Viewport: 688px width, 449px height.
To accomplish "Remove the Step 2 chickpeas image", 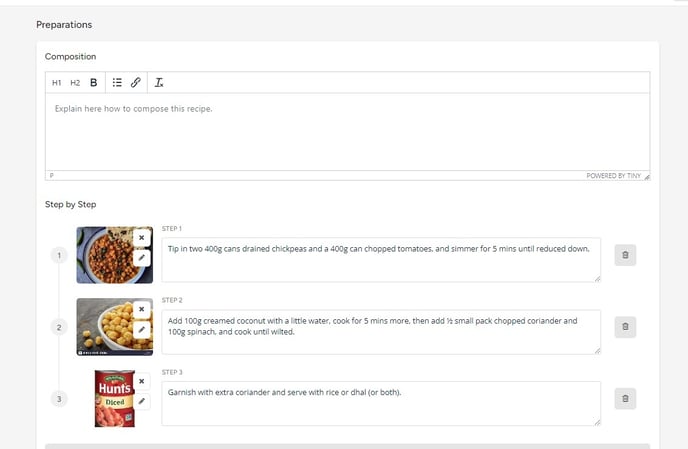I will pyautogui.click(x=142, y=309).
